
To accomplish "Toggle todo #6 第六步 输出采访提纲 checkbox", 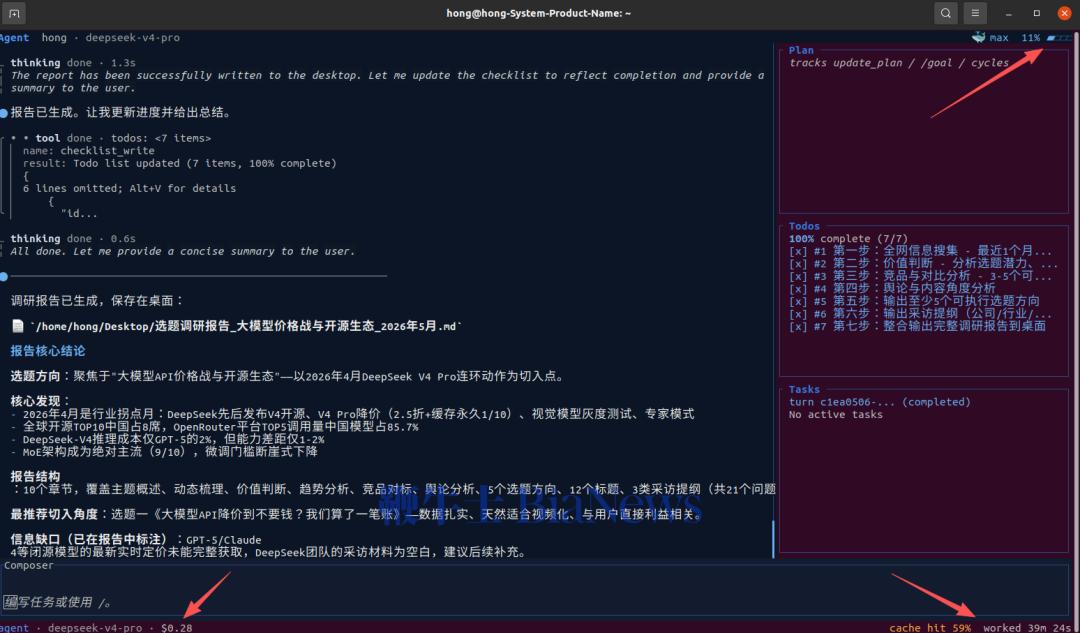I will (798, 314).
